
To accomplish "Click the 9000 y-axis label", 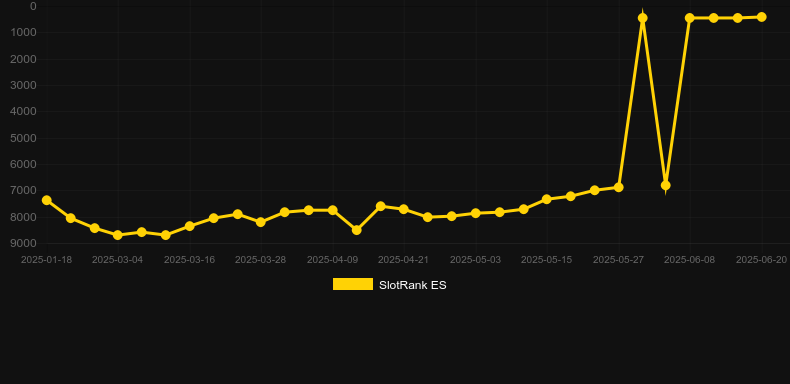I will point(24,243).
